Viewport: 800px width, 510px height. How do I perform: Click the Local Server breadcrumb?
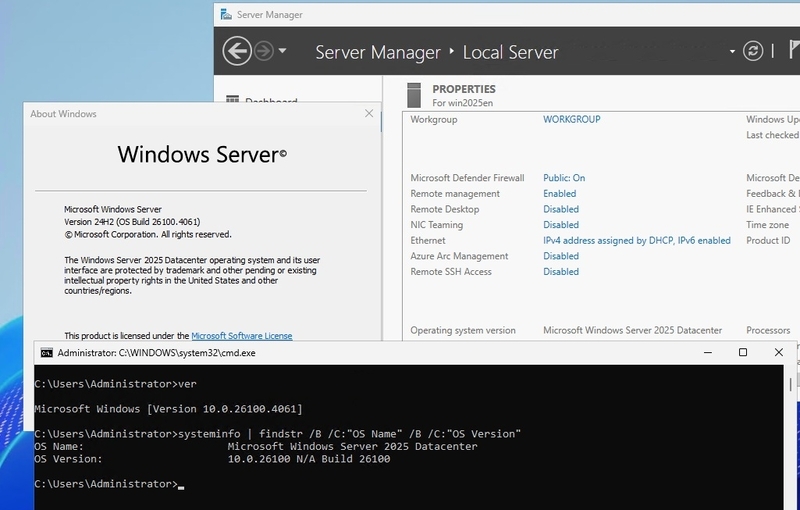[510, 52]
